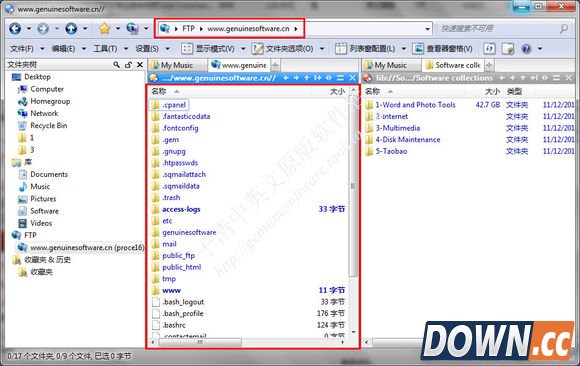Click 文件夹选项(O) toolbar button
This screenshot has width=580, height=366.
pyautogui.click(x=283, y=48)
